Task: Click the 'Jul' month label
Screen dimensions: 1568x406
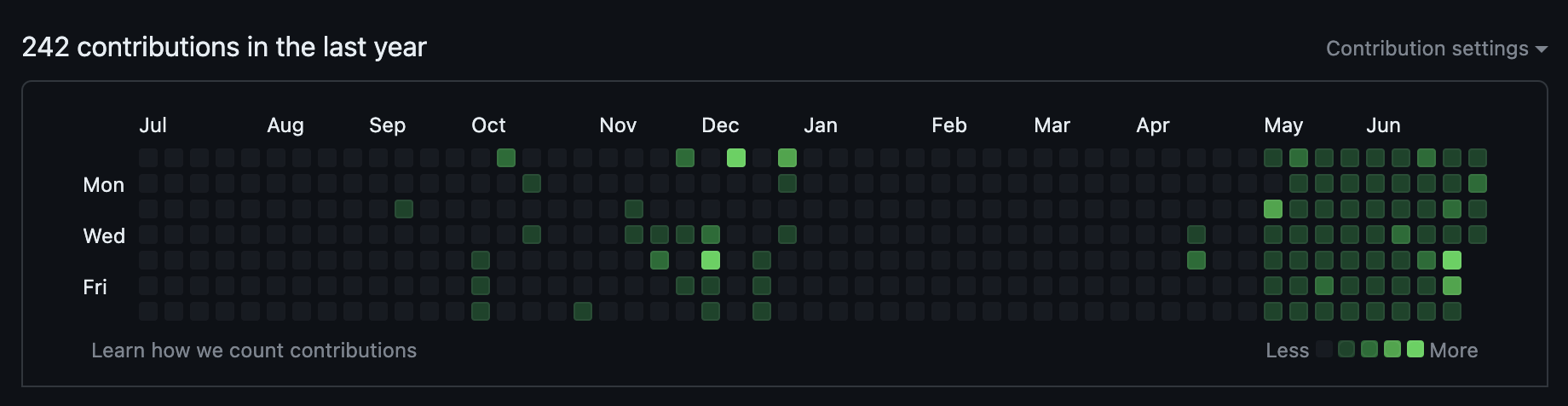Action: point(153,125)
